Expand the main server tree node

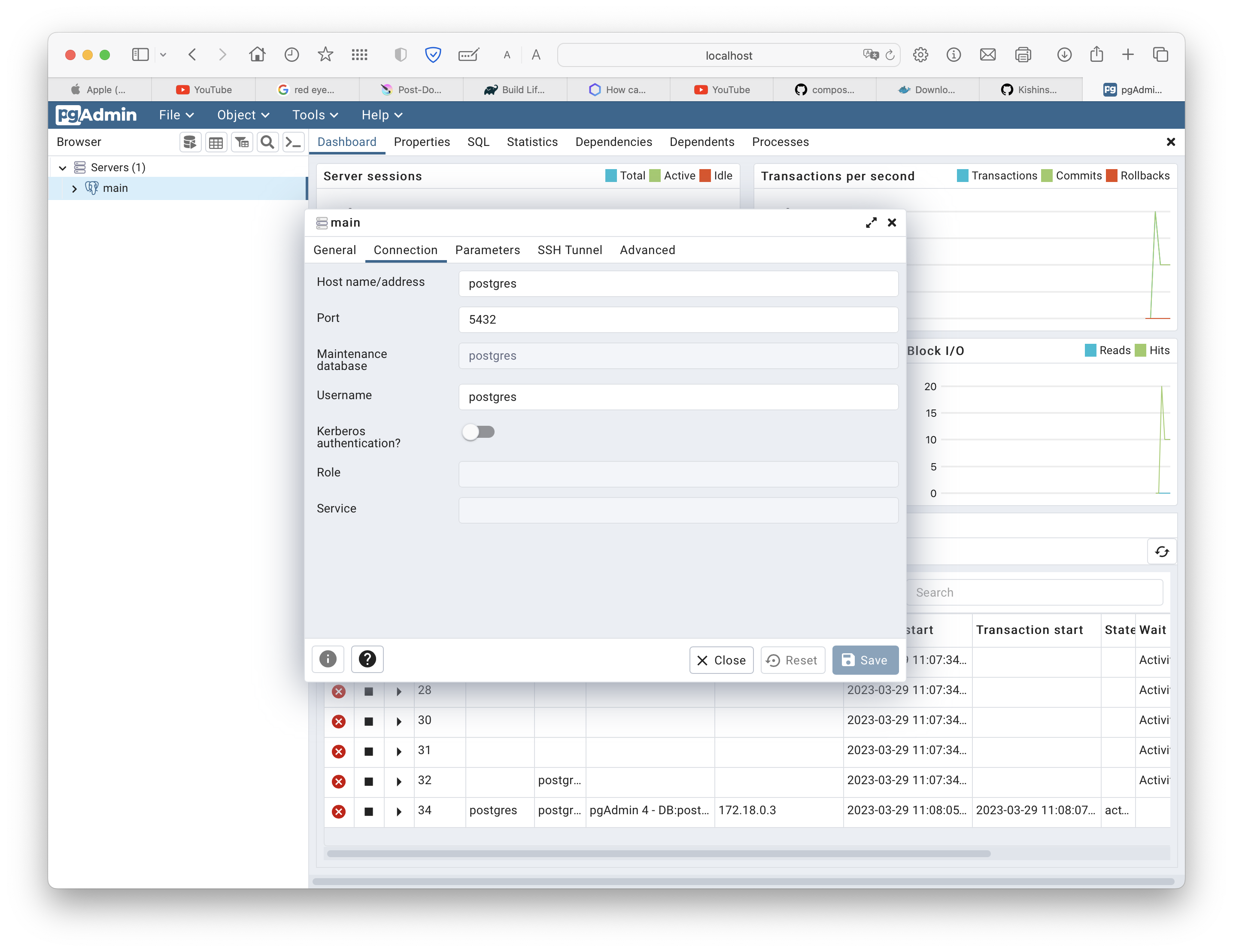[x=75, y=188]
